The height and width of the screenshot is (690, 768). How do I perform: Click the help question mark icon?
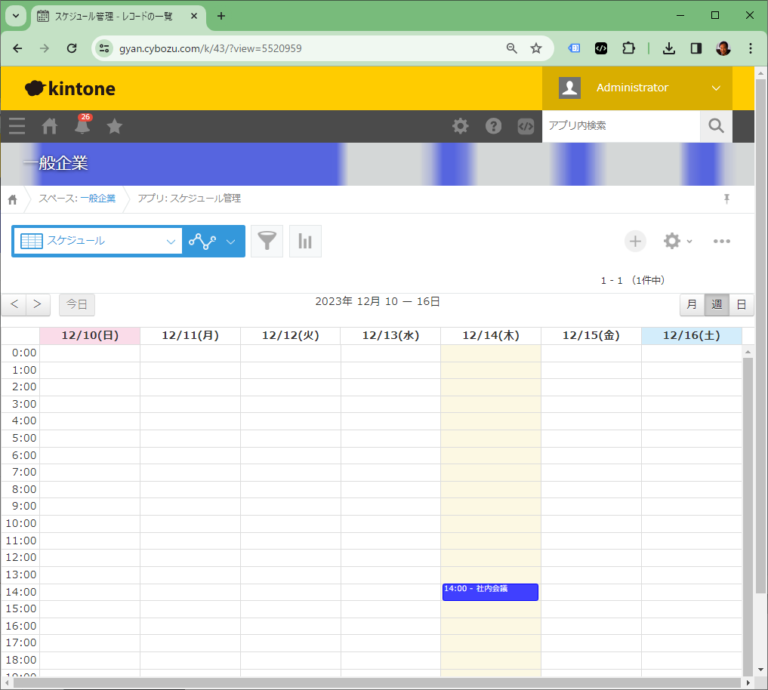493,126
